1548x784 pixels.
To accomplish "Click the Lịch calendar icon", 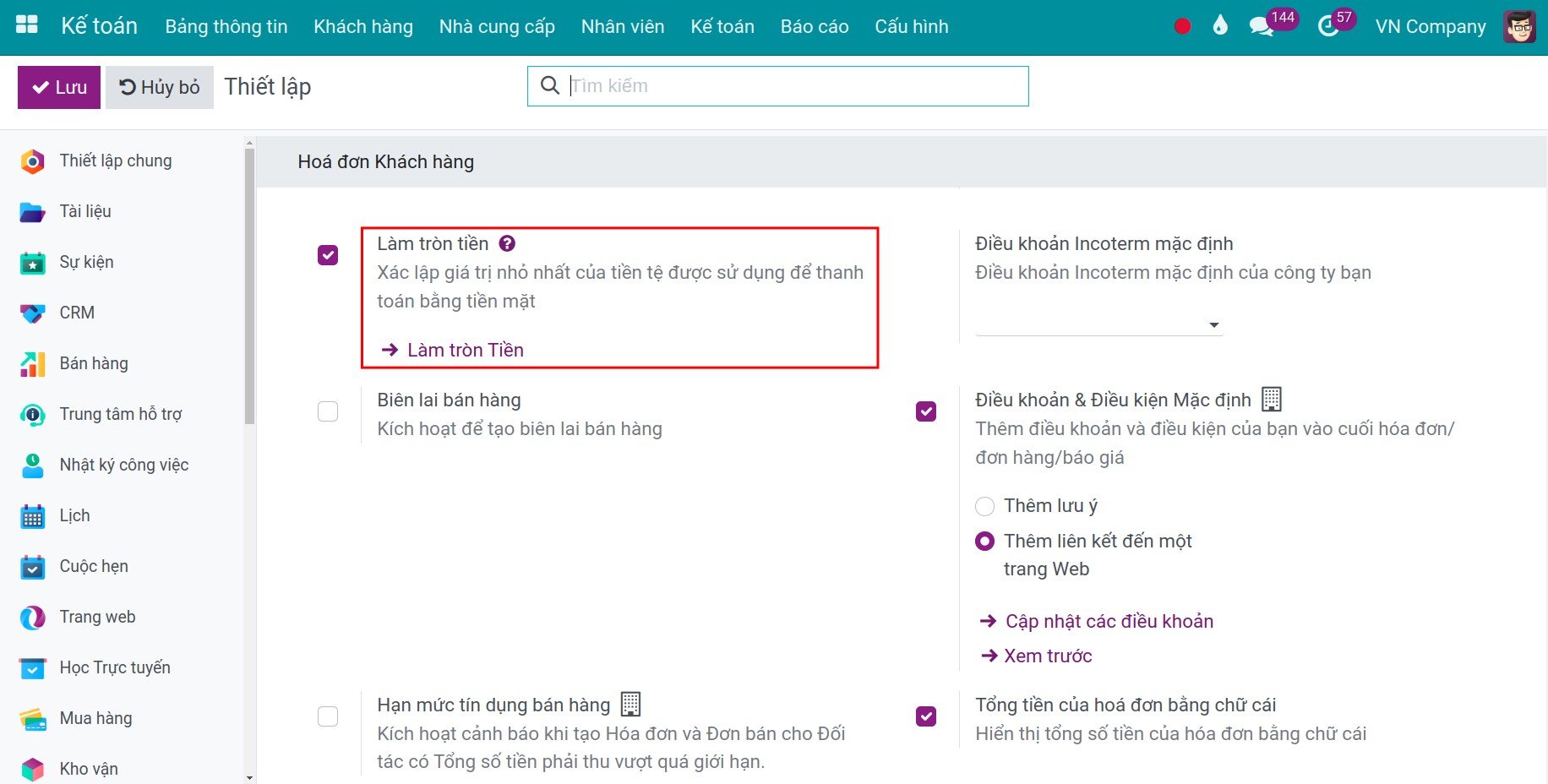I will (x=32, y=516).
